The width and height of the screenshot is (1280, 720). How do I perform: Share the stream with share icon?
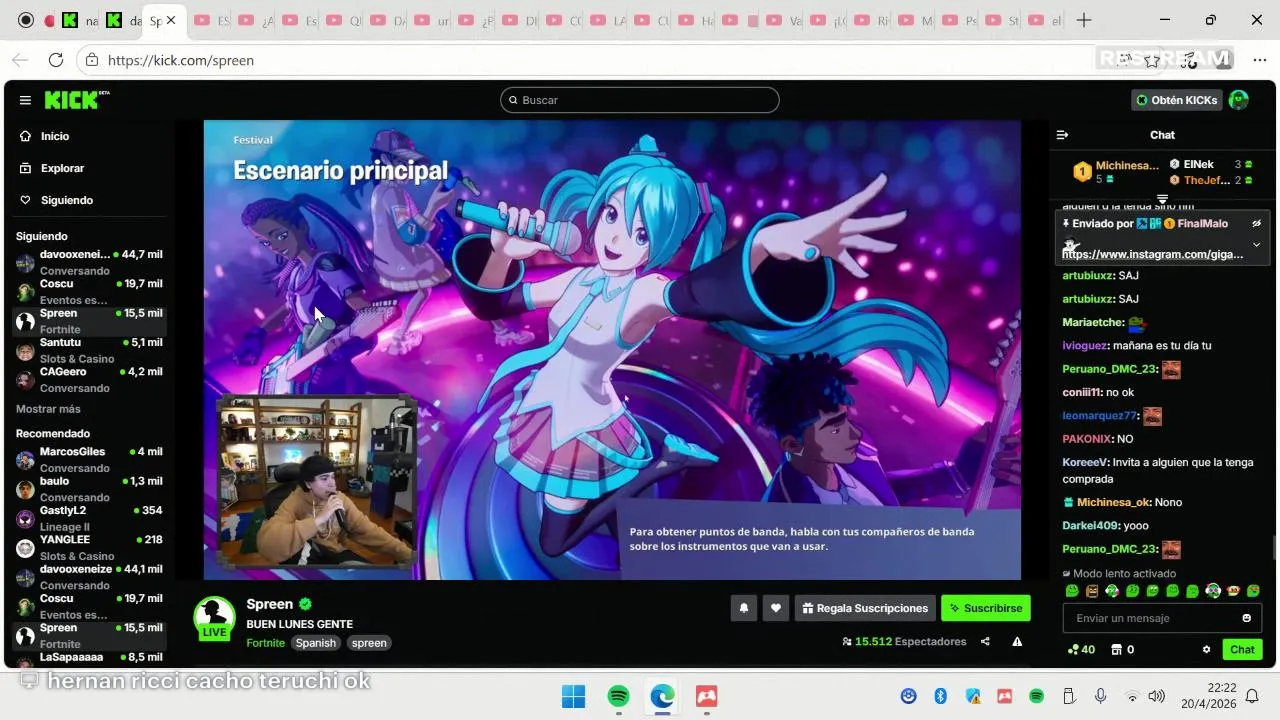pyautogui.click(x=985, y=642)
